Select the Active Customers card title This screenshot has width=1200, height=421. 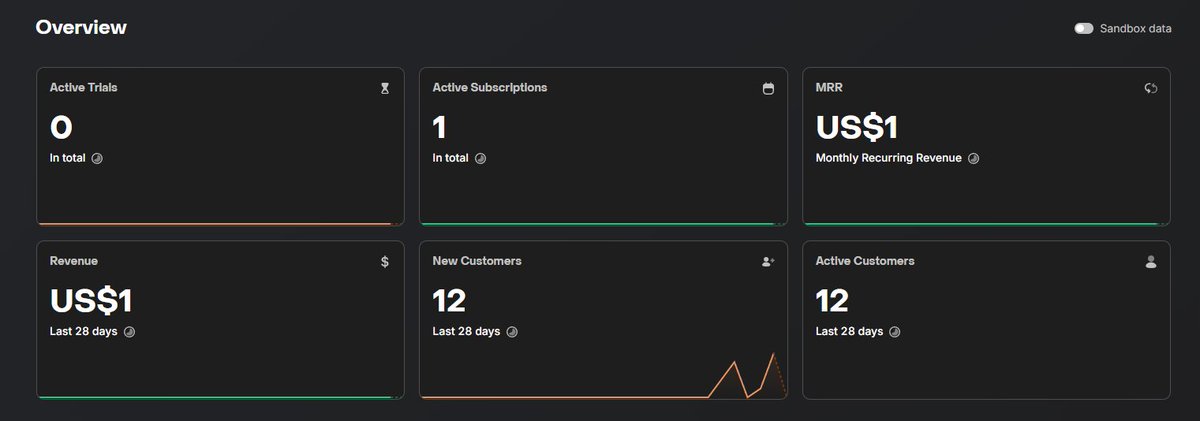(x=865, y=261)
